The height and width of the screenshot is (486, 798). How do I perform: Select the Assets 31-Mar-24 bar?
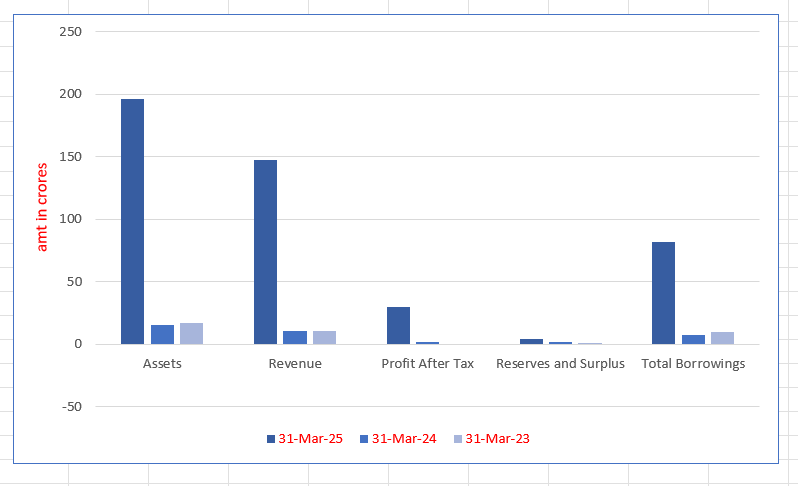pos(162,335)
